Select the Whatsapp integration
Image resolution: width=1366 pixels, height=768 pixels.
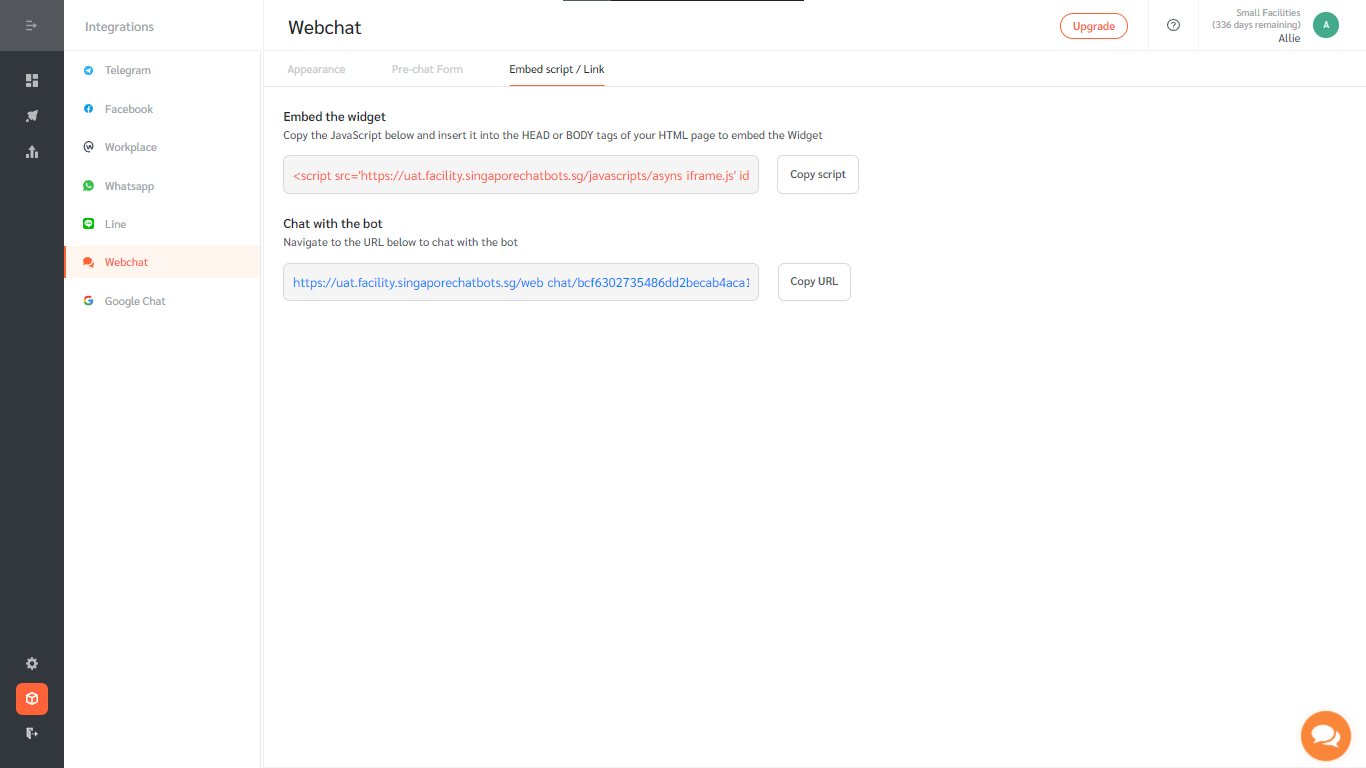coord(127,186)
